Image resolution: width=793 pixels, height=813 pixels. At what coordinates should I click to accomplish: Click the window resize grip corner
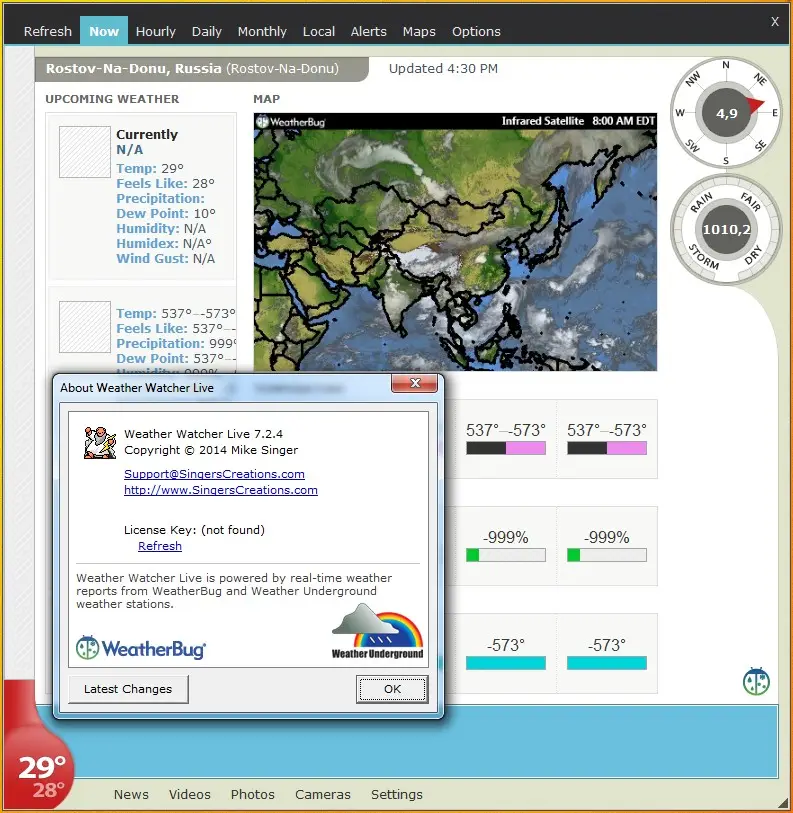(x=783, y=803)
